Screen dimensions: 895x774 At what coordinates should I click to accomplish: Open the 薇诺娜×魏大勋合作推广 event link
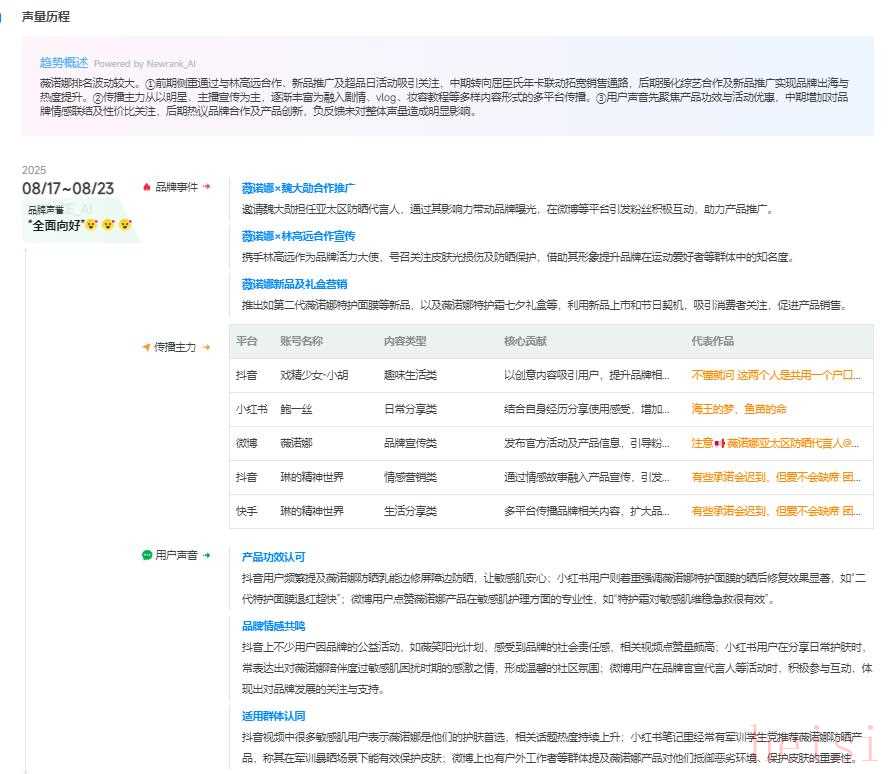point(298,188)
